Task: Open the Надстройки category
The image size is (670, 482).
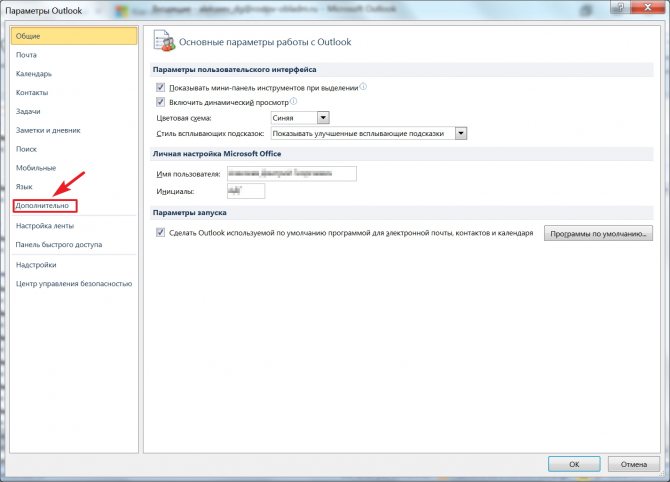Action: tap(74, 265)
